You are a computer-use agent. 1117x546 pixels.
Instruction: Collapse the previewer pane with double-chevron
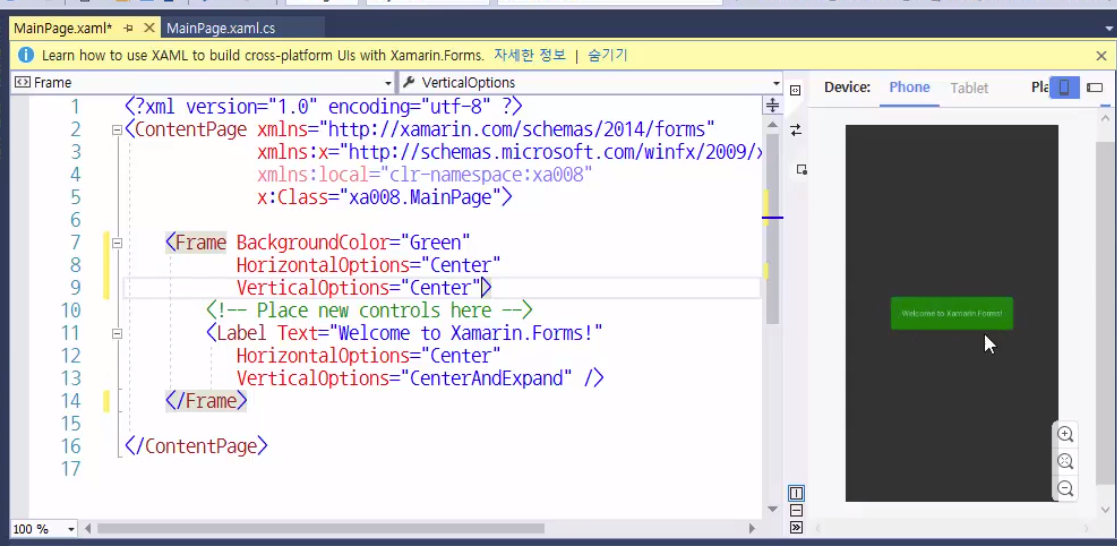pos(796,527)
